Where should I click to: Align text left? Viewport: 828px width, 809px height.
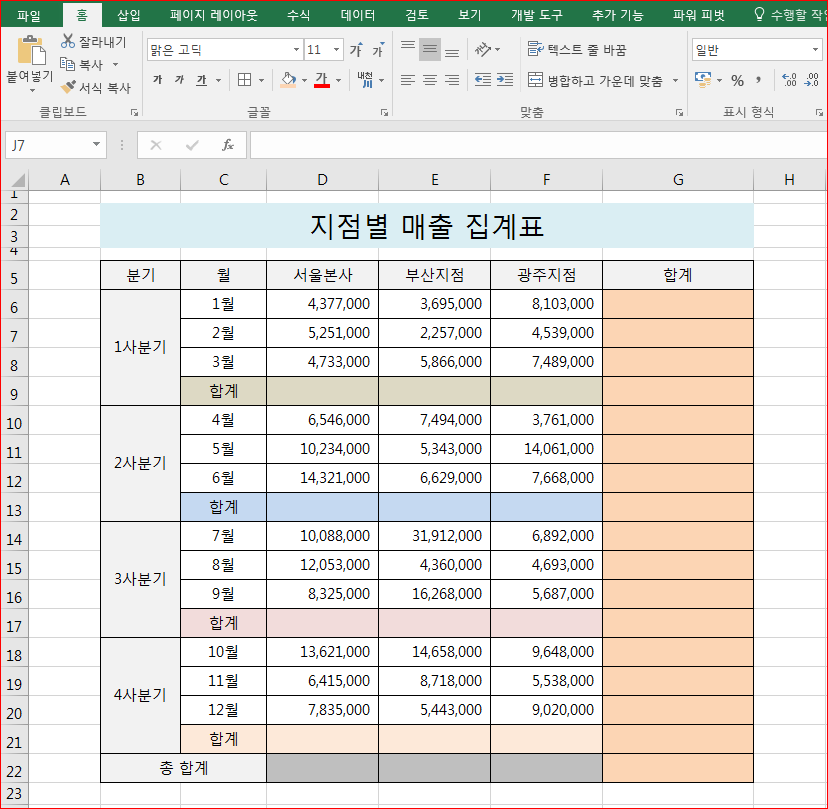tap(408, 80)
